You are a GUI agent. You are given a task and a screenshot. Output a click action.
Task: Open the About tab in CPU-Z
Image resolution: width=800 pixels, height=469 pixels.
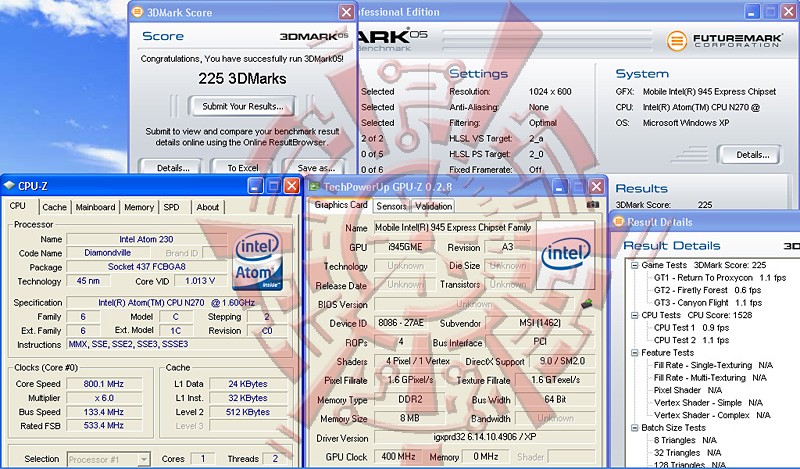click(x=208, y=207)
